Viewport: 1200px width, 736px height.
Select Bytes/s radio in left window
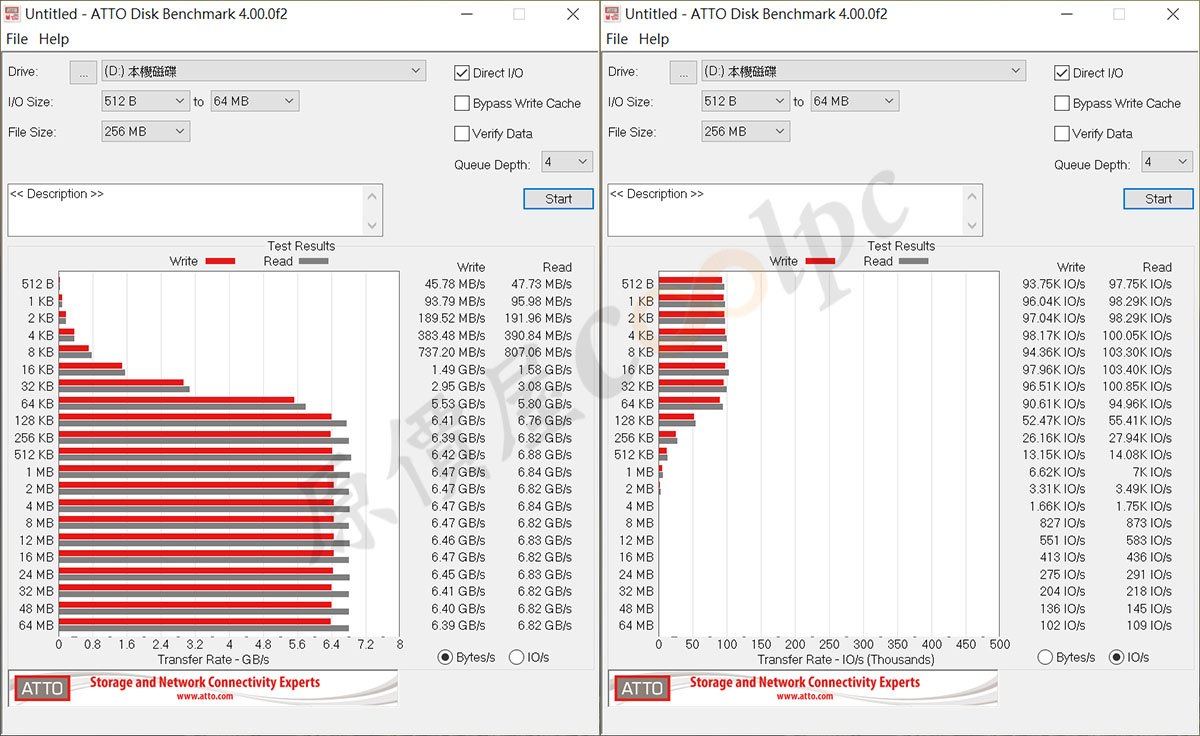(x=445, y=657)
